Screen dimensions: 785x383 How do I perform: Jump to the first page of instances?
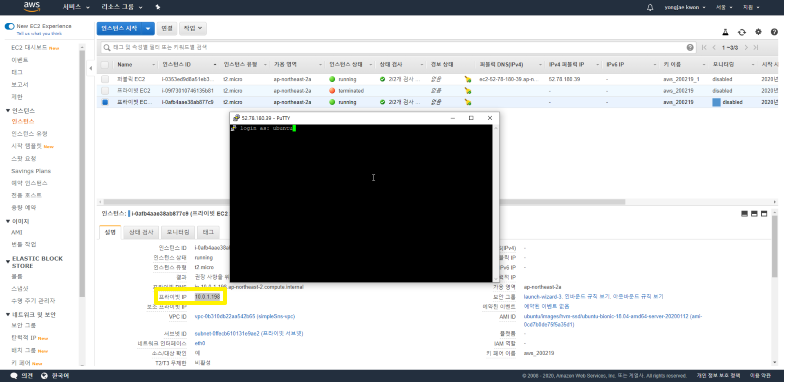coord(704,48)
